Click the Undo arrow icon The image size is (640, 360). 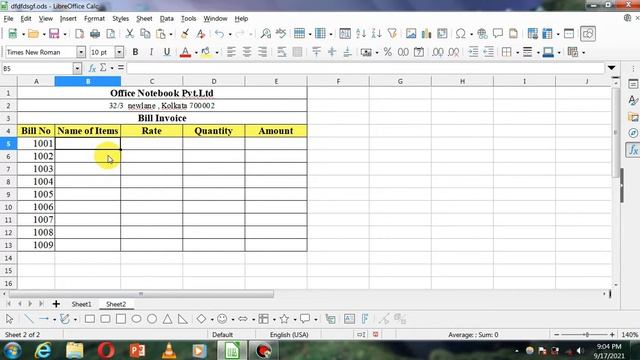click(x=219, y=33)
